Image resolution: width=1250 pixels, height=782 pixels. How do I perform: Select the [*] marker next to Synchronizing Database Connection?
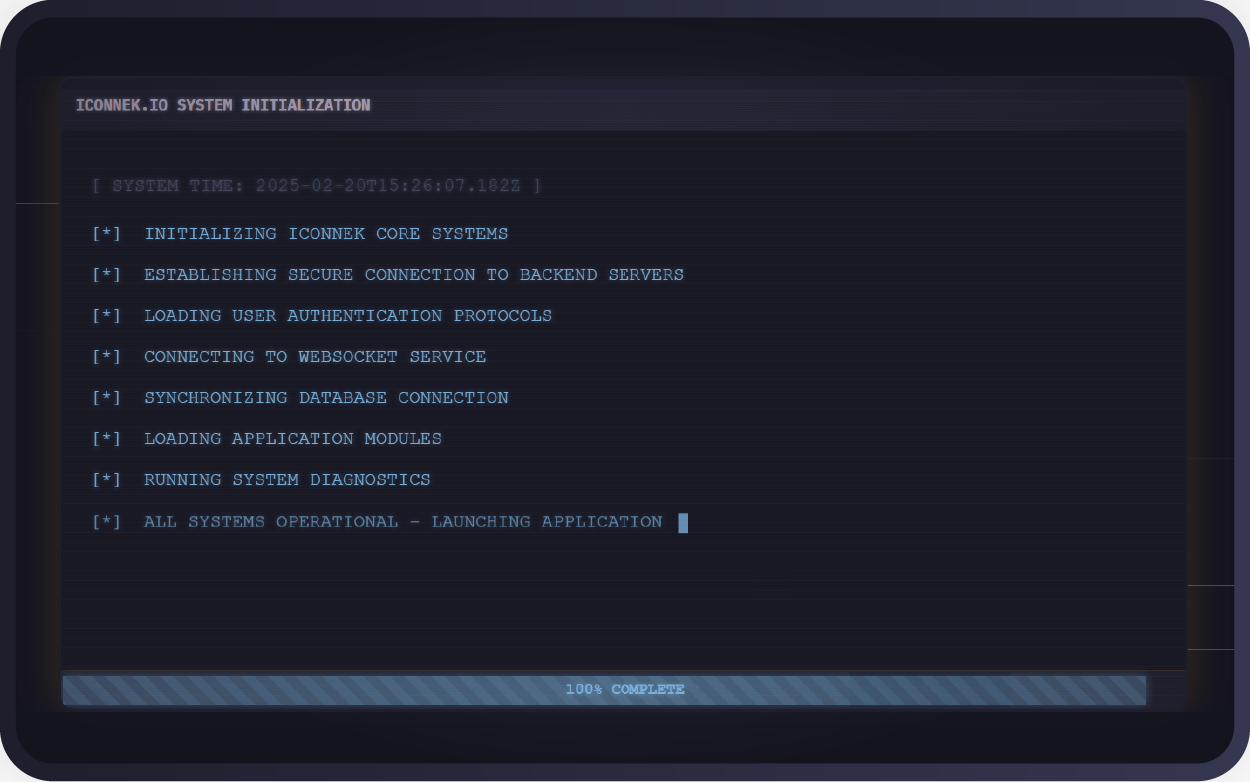click(x=106, y=398)
